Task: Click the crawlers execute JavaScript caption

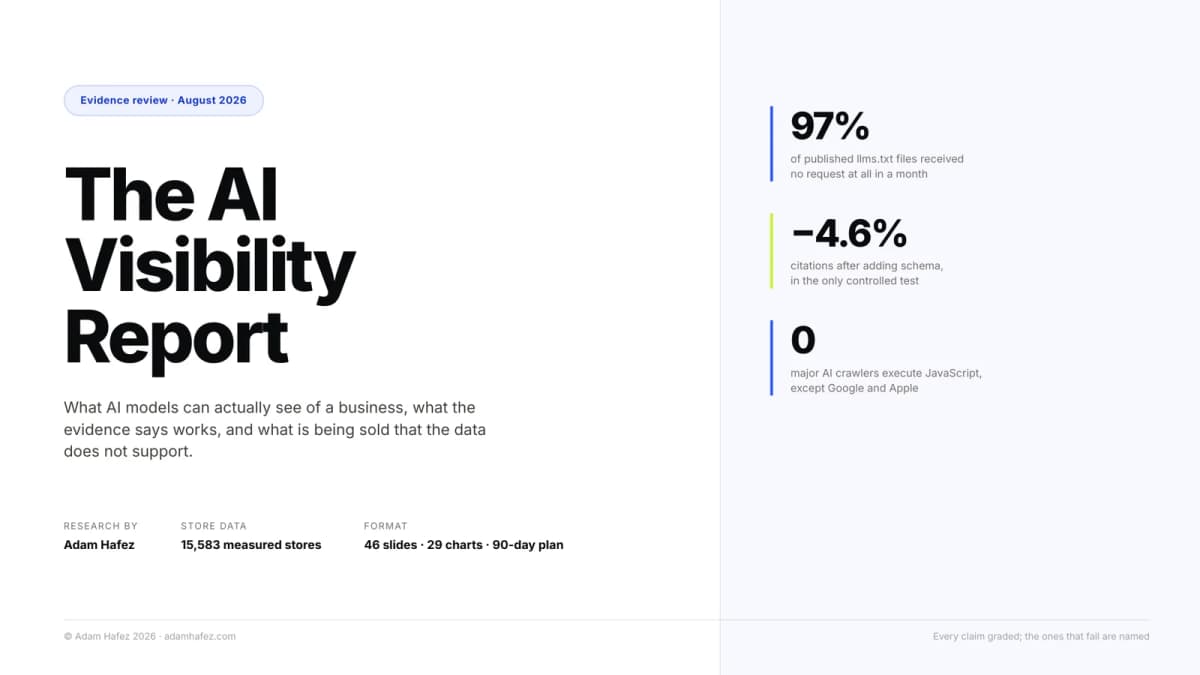Action: coord(886,380)
